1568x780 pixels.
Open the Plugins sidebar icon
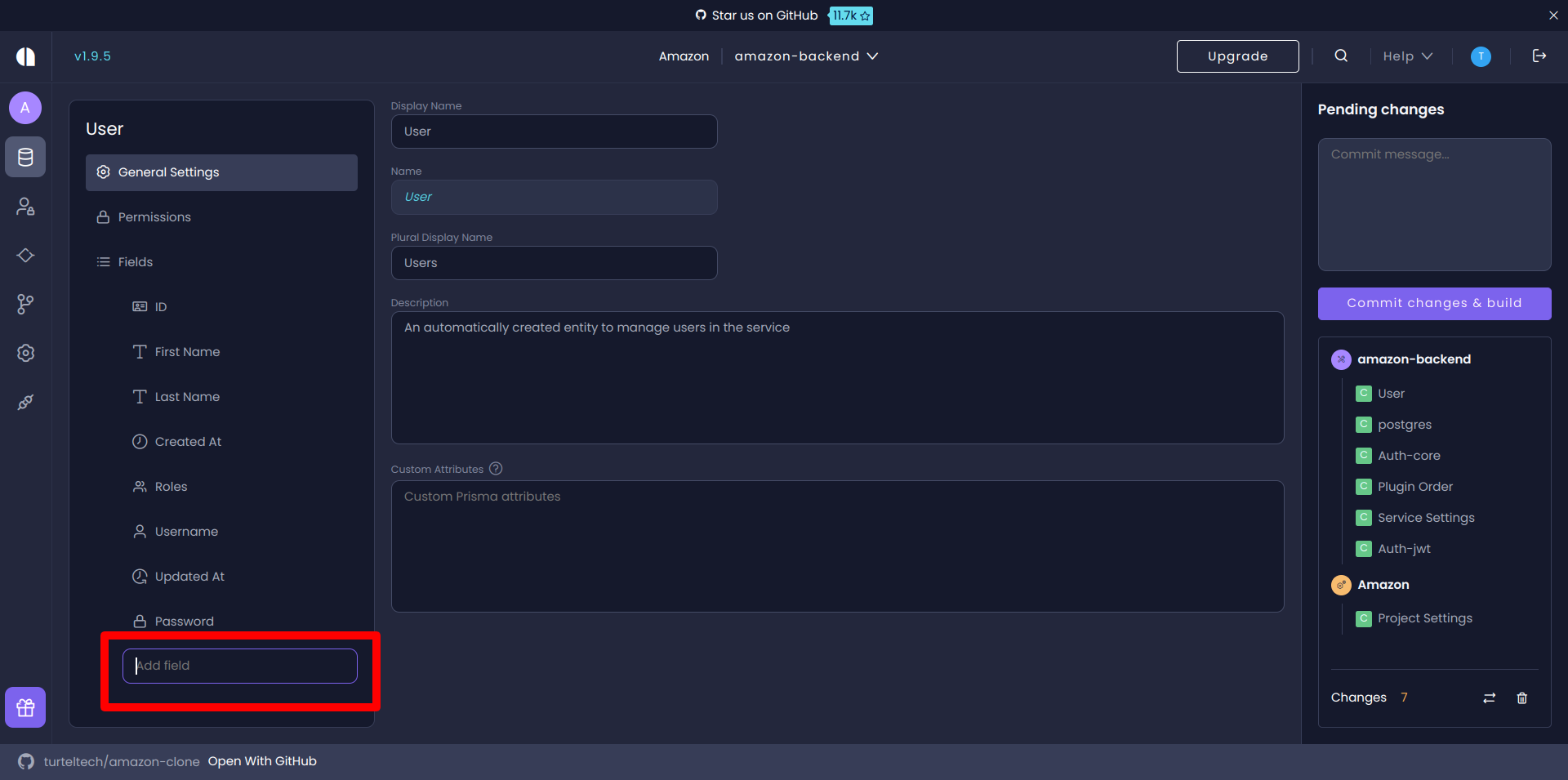click(24, 402)
